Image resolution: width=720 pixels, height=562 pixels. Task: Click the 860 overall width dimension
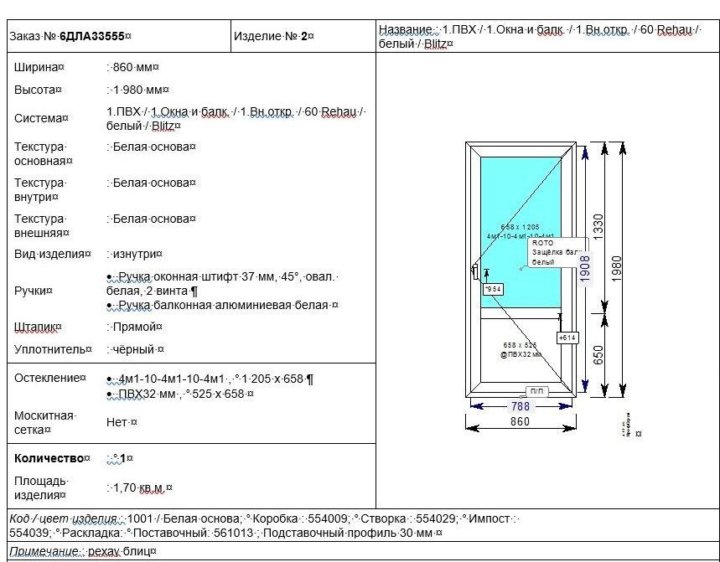click(x=520, y=423)
